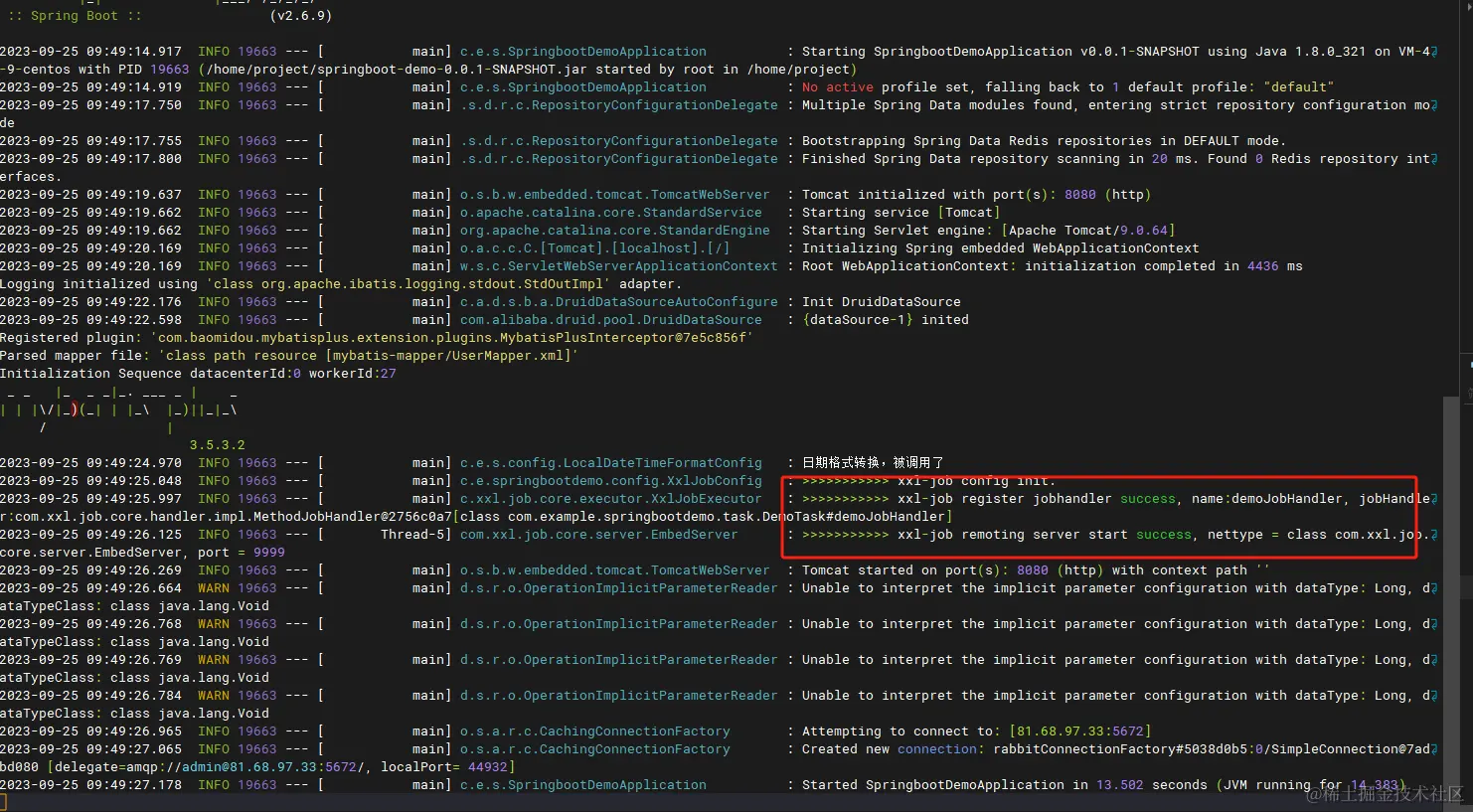Click 'Starting SpringbootDemoApplication v0.0.1-SNAPSHOT' message
The image size is (1473, 812).
click(x=1001, y=52)
